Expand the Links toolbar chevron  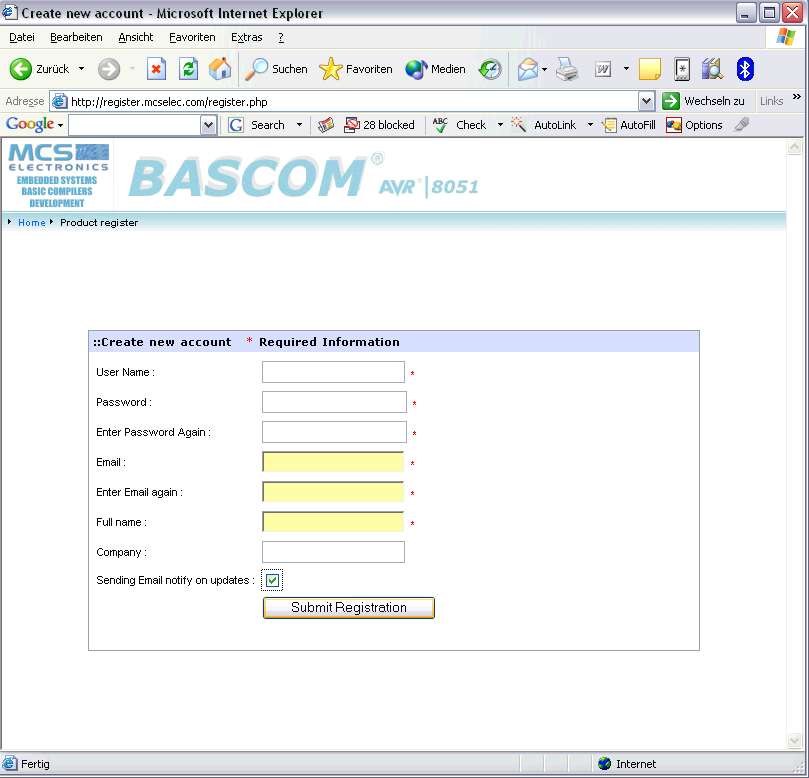click(797, 97)
